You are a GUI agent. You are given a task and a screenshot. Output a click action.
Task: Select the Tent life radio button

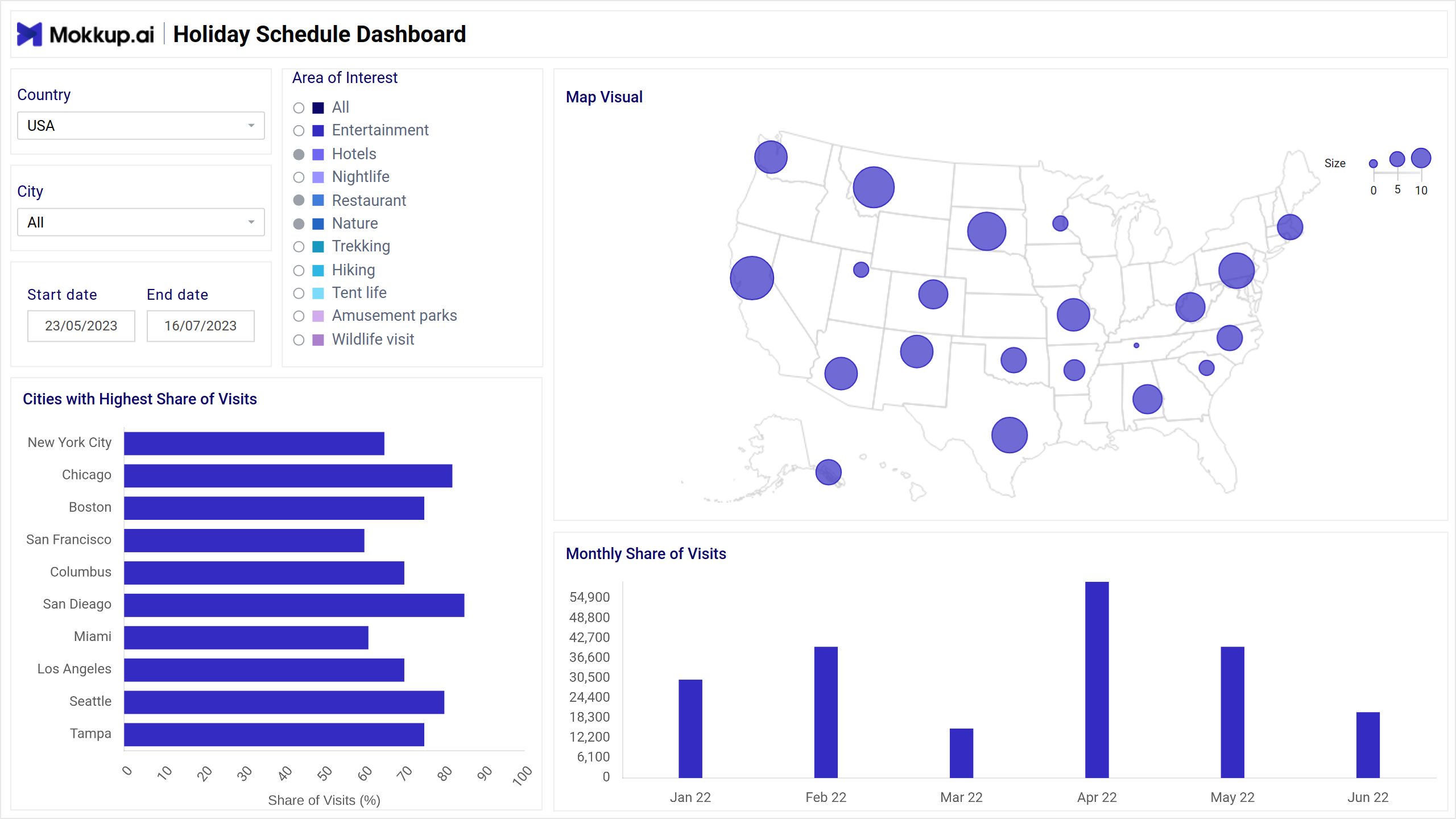[x=299, y=293]
